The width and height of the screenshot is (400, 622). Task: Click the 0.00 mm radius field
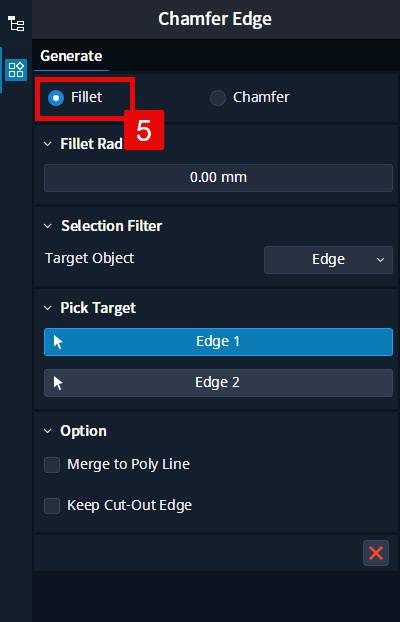pos(218,178)
